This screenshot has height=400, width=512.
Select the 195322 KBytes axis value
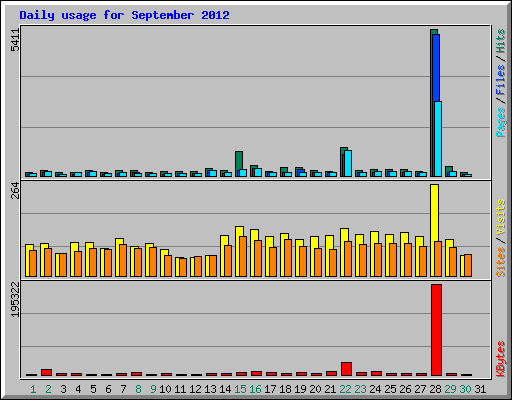15,299
